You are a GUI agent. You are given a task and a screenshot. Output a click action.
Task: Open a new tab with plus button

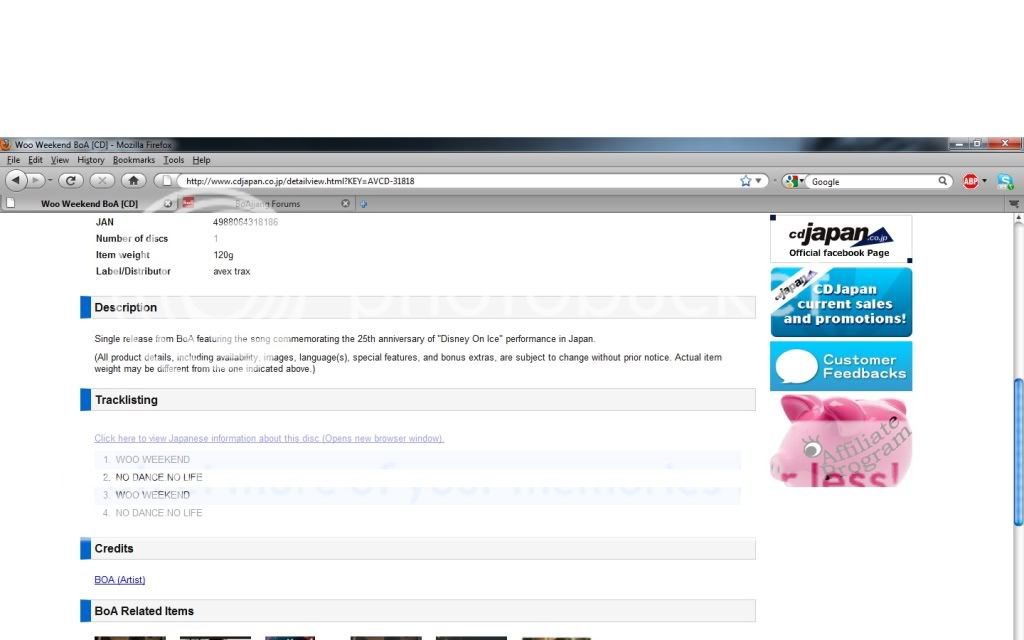[363, 204]
